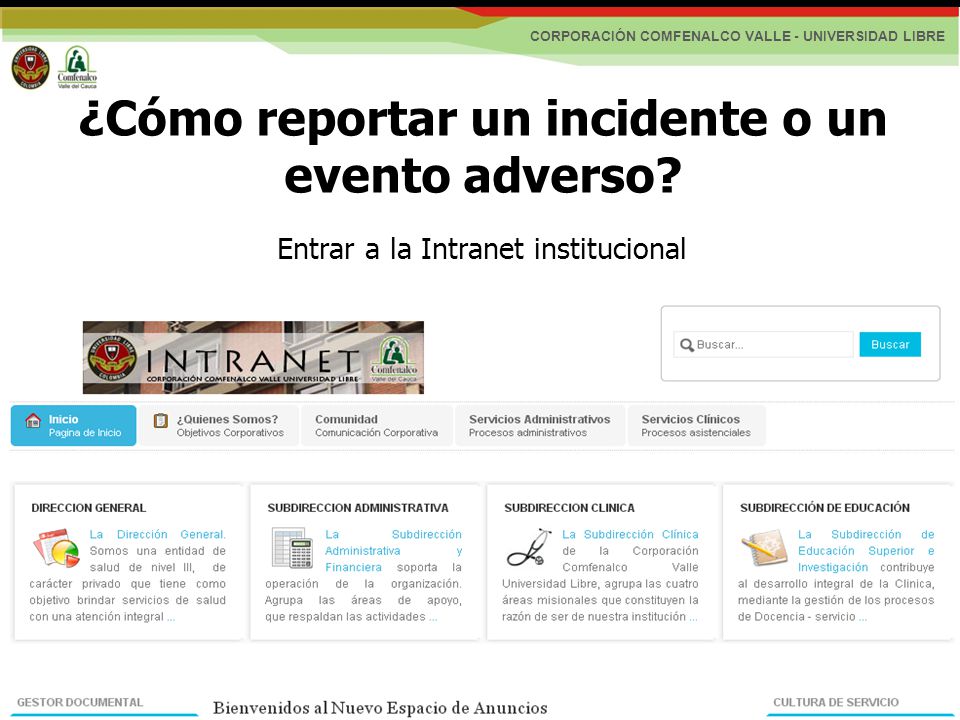The width and height of the screenshot is (960, 720).
Task: Open the Comunidad menu item
Action: tap(377, 426)
